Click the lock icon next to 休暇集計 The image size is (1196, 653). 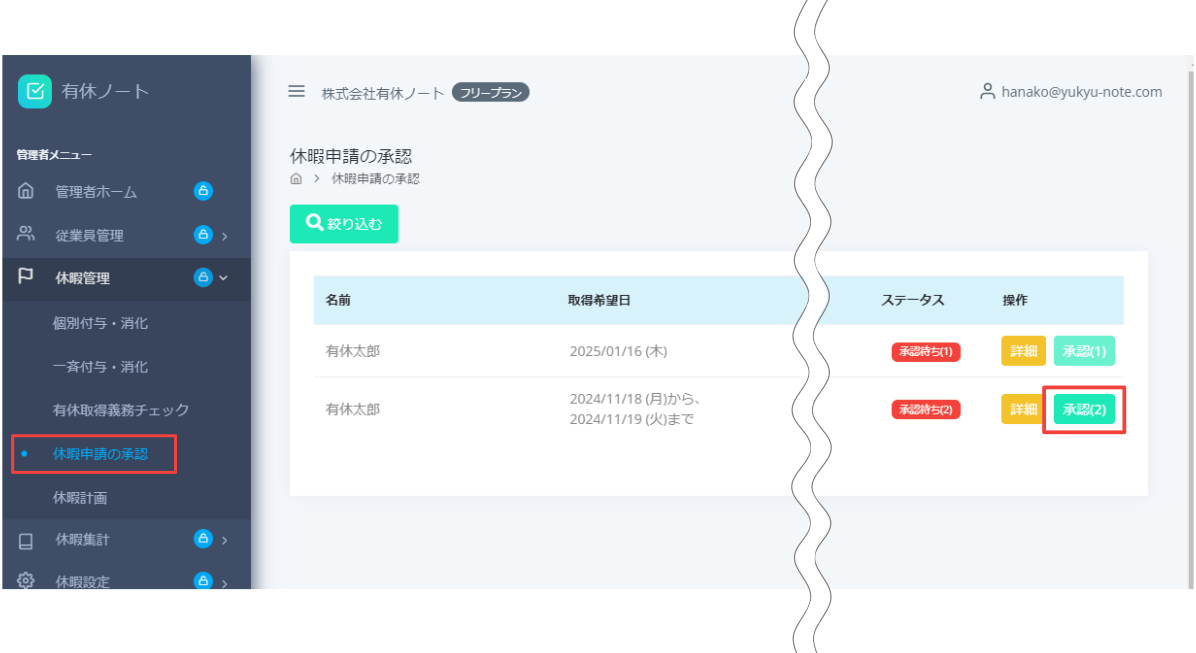[202, 539]
